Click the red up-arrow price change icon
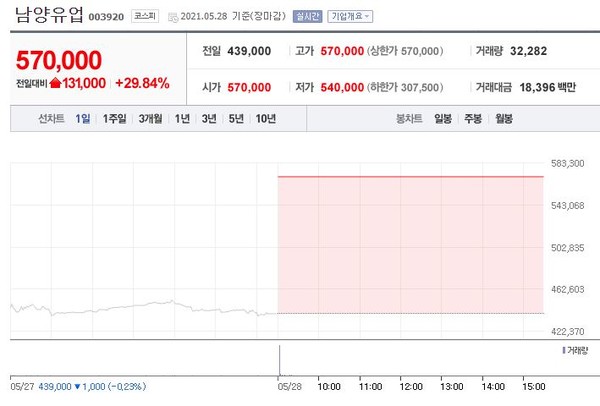 [55, 83]
